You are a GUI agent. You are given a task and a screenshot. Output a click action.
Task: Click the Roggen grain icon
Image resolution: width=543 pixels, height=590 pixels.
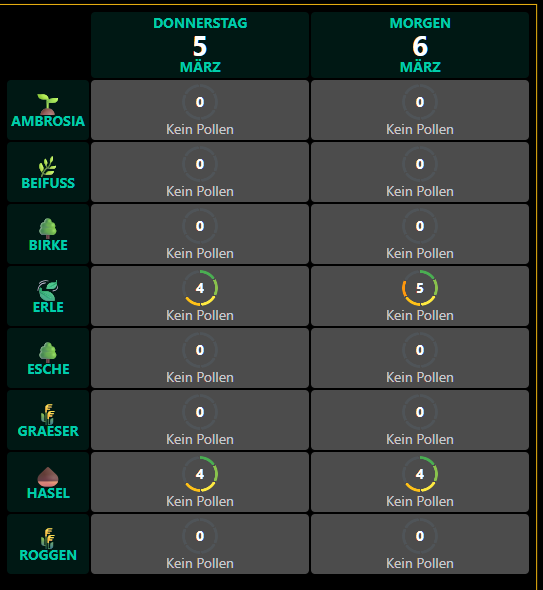(48, 538)
